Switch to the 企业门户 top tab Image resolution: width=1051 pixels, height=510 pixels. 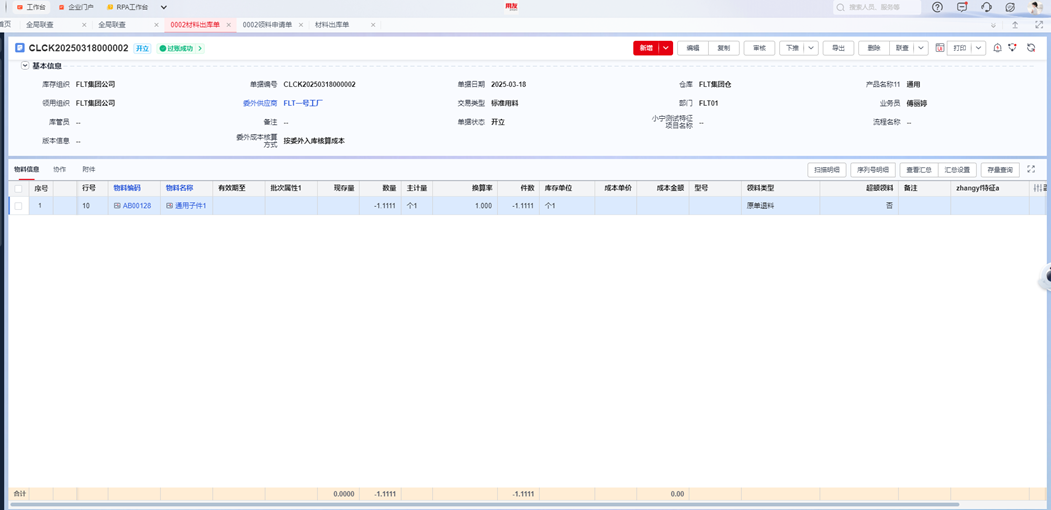click(76, 7)
